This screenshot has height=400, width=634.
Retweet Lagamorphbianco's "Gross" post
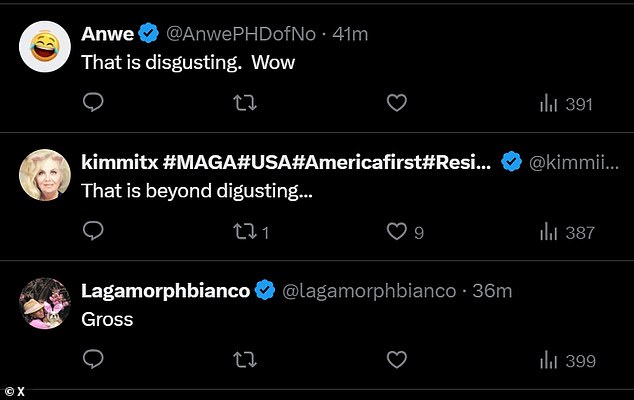(244, 359)
